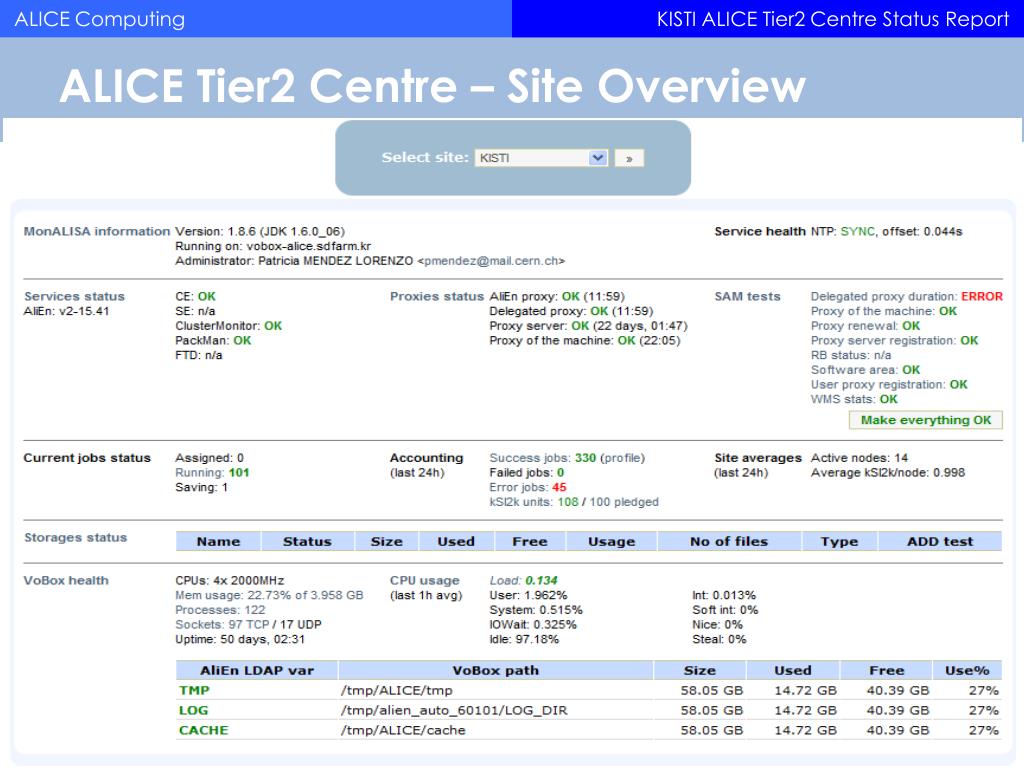Click the ClusterMonitor OK status
1024x768 pixels.
point(229,326)
